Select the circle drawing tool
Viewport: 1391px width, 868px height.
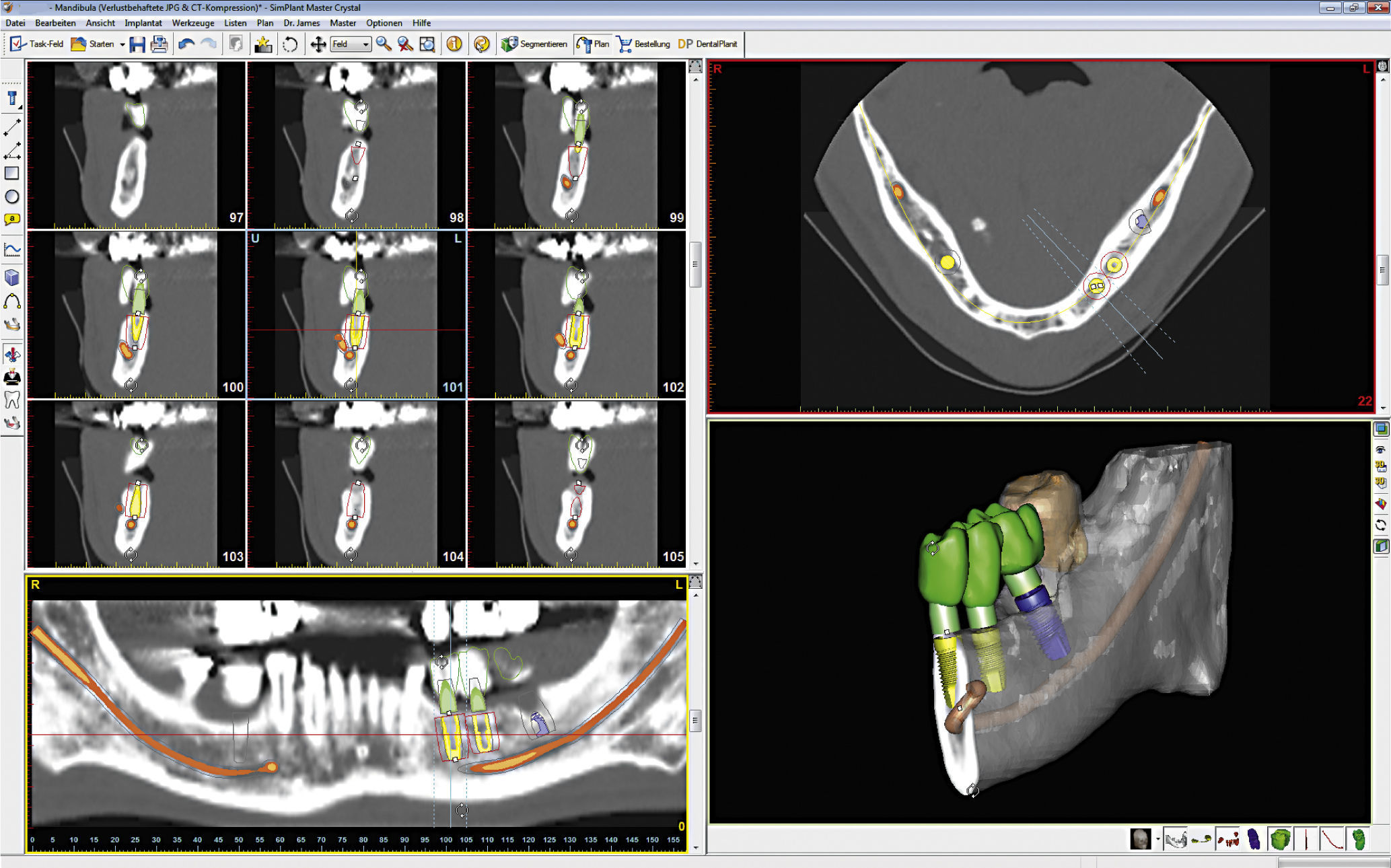click(12, 196)
